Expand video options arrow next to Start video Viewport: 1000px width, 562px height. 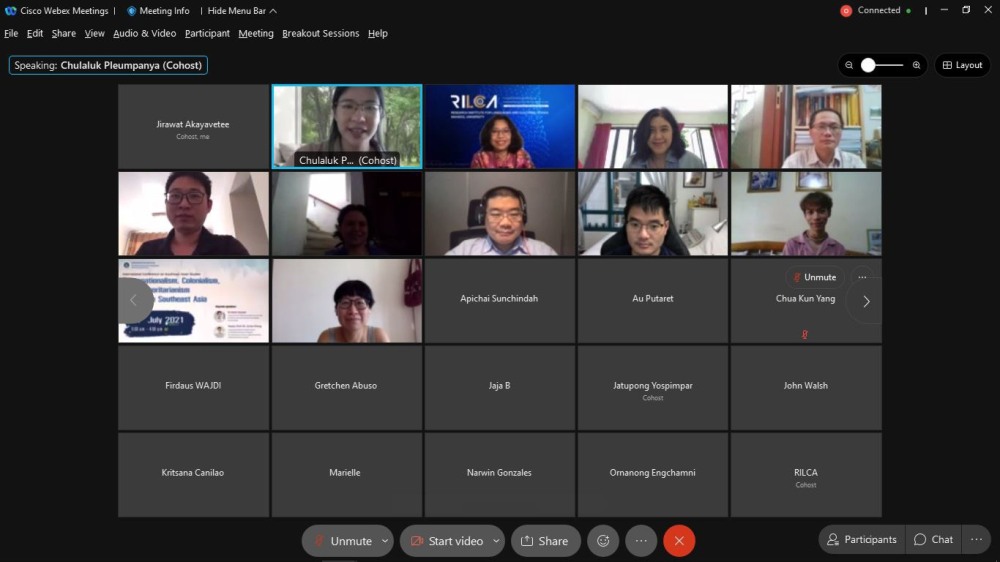click(x=493, y=541)
